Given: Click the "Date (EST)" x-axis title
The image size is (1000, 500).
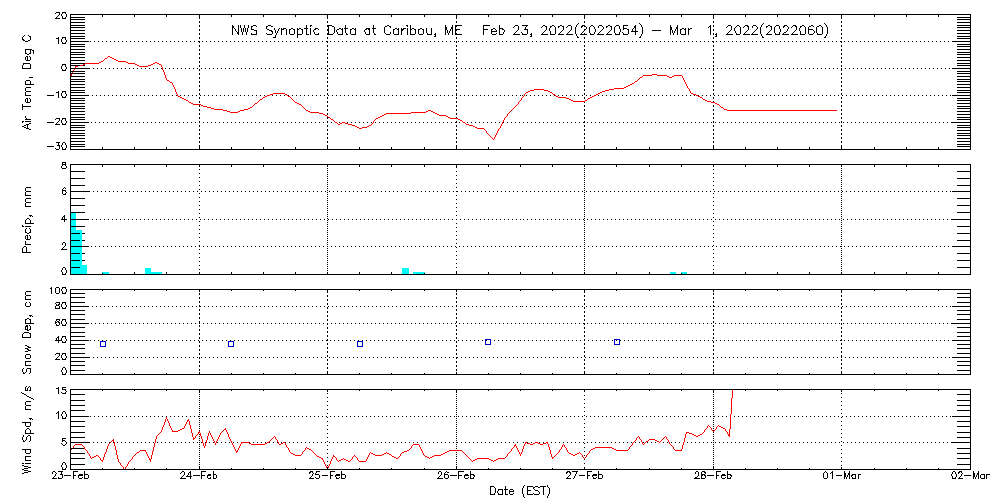Looking at the screenshot, I should click(520, 491).
